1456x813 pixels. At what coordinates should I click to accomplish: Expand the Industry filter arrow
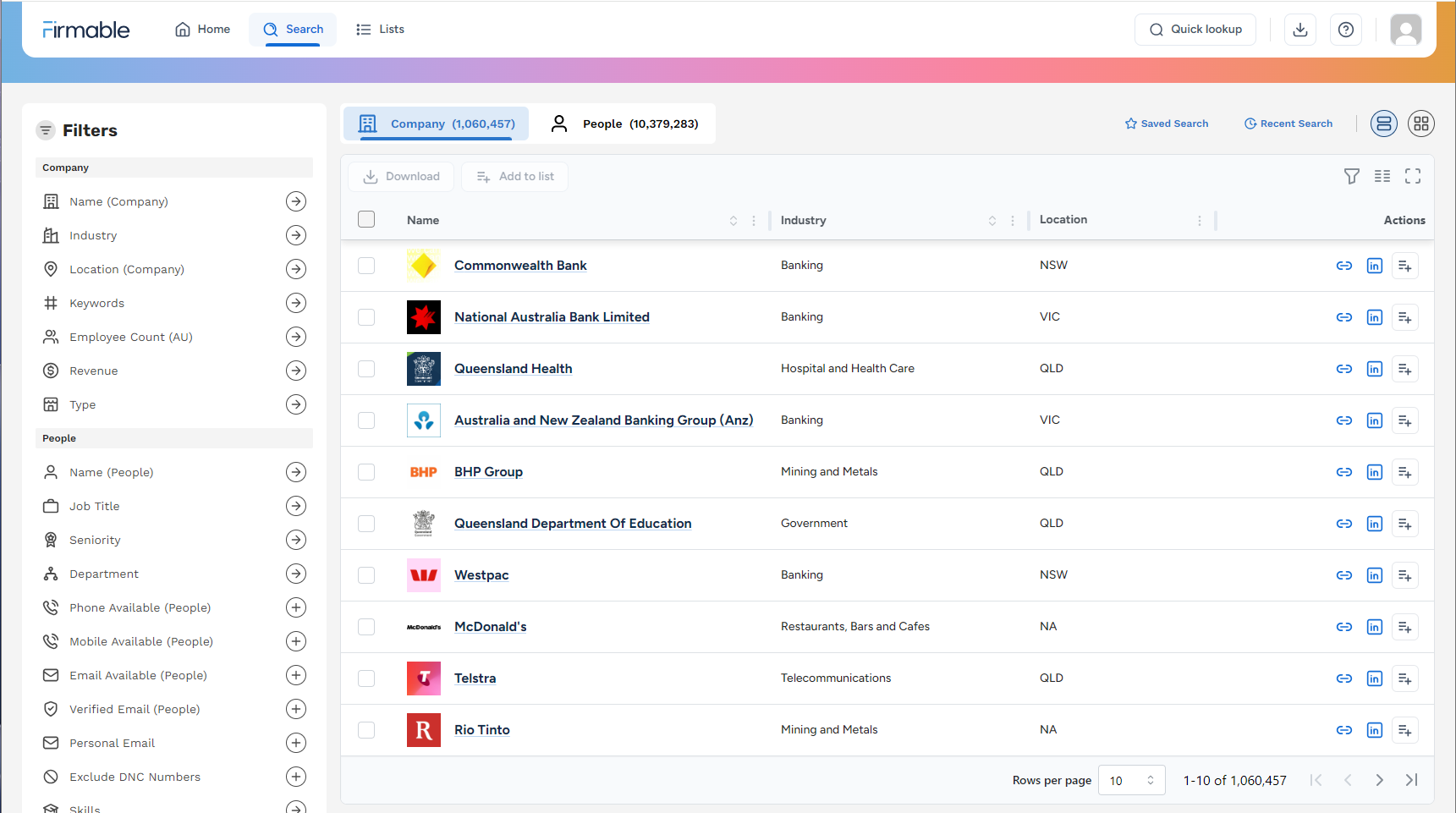coord(296,235)
